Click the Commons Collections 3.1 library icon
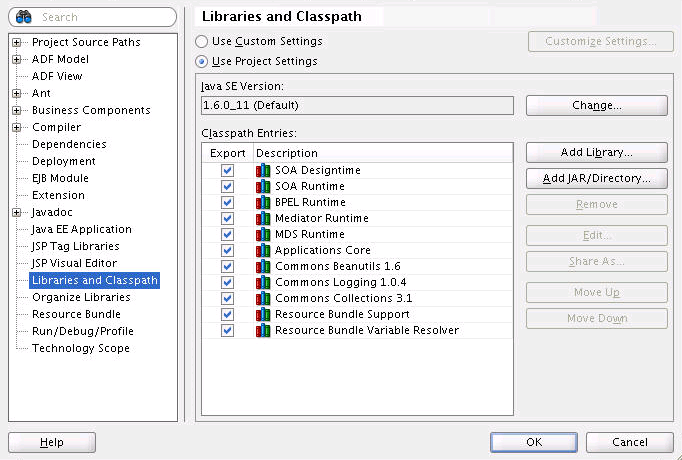Image resolution: width=682 pixels, height=460 pixels. pos(263,298)
